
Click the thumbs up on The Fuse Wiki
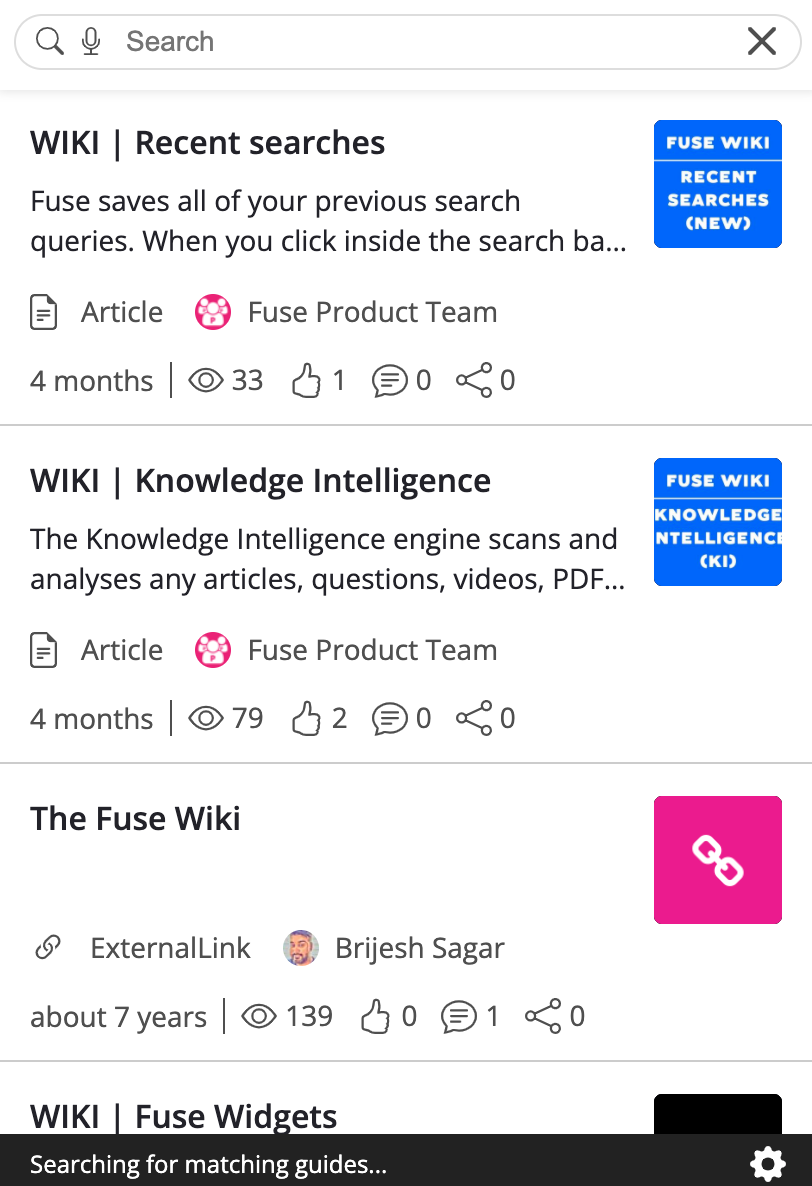point(375,1016)
